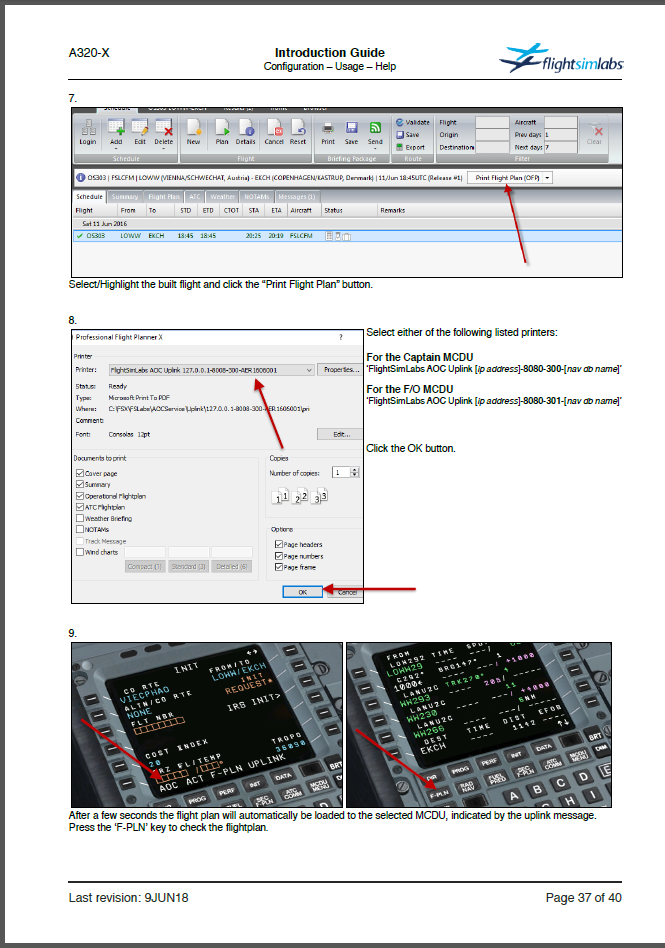Click the Send briefing package icon

[x=376, y=129]
